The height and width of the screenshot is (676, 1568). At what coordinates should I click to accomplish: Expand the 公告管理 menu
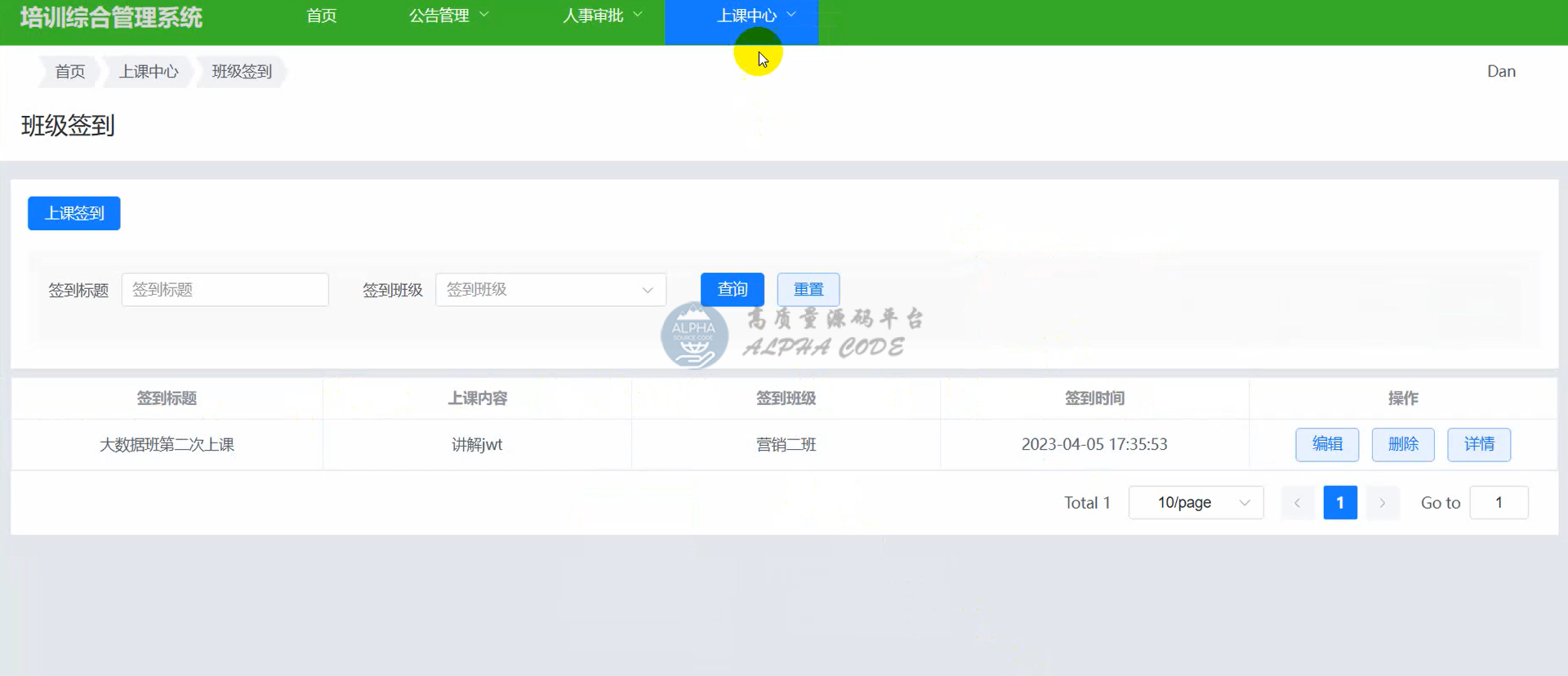pos(448,16)
